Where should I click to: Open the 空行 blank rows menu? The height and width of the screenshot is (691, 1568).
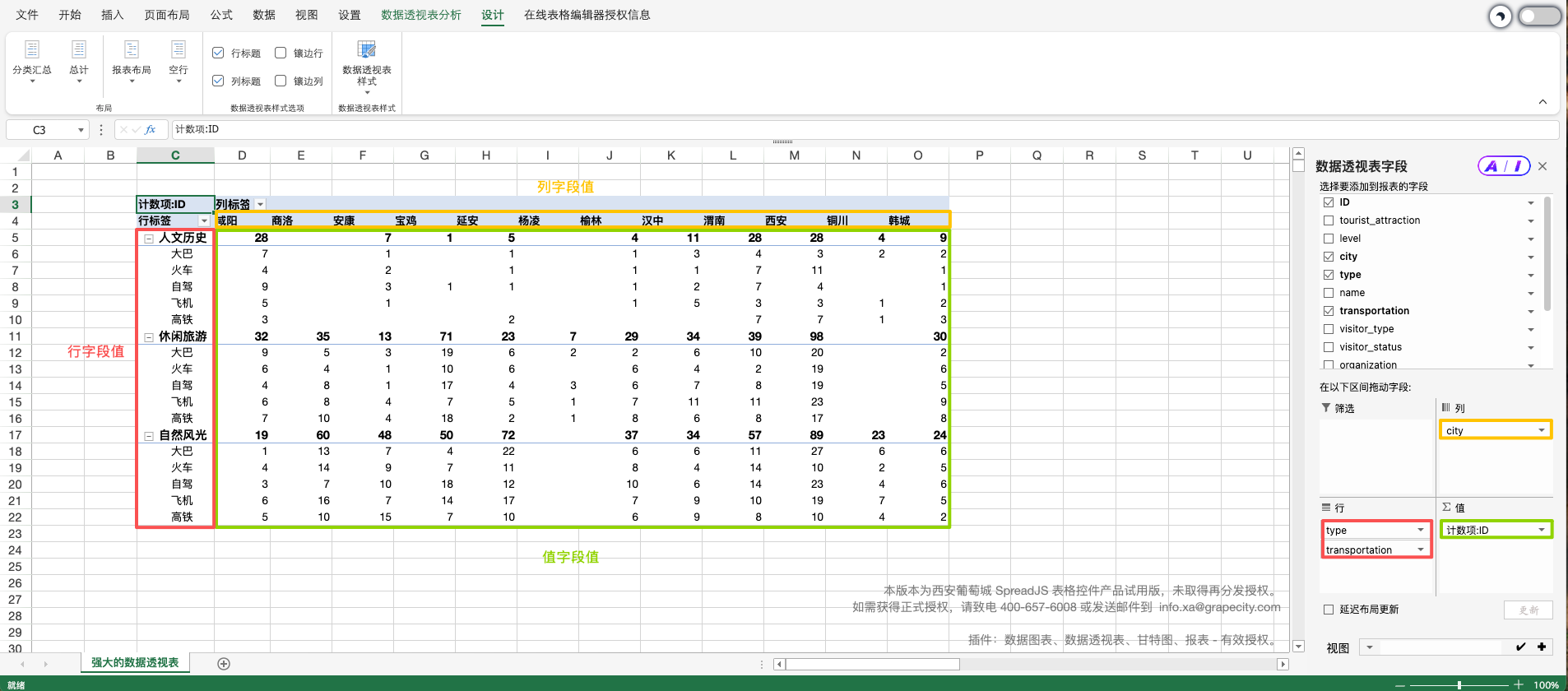tap(179, 62)
